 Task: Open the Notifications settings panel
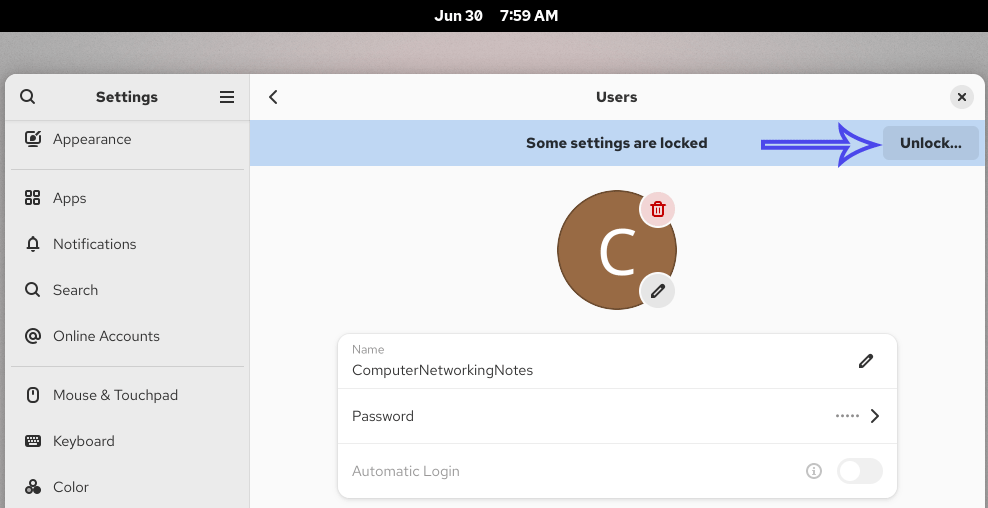tap(127, 244)
